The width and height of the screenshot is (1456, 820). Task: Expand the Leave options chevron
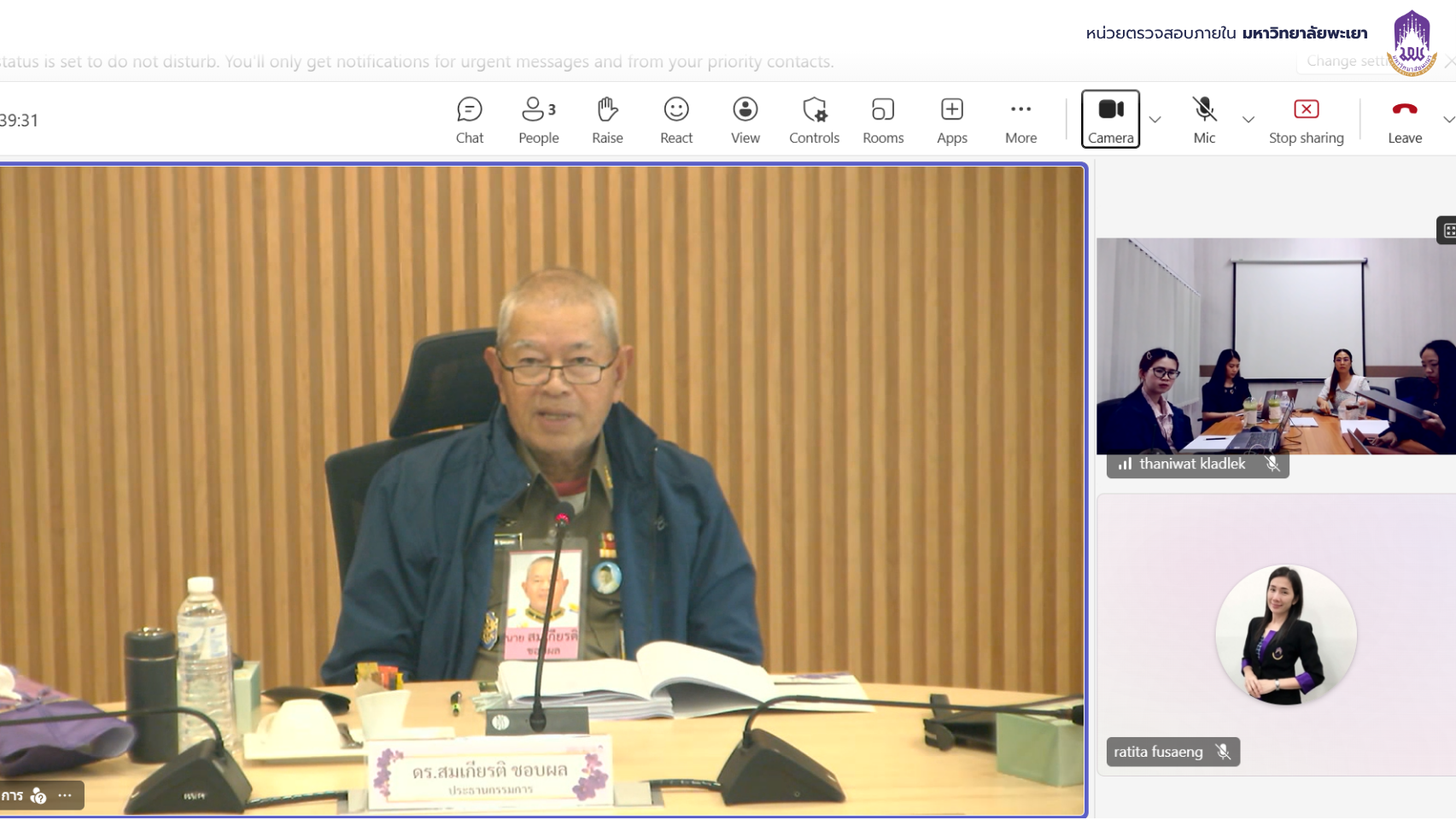pos(1448,120)
